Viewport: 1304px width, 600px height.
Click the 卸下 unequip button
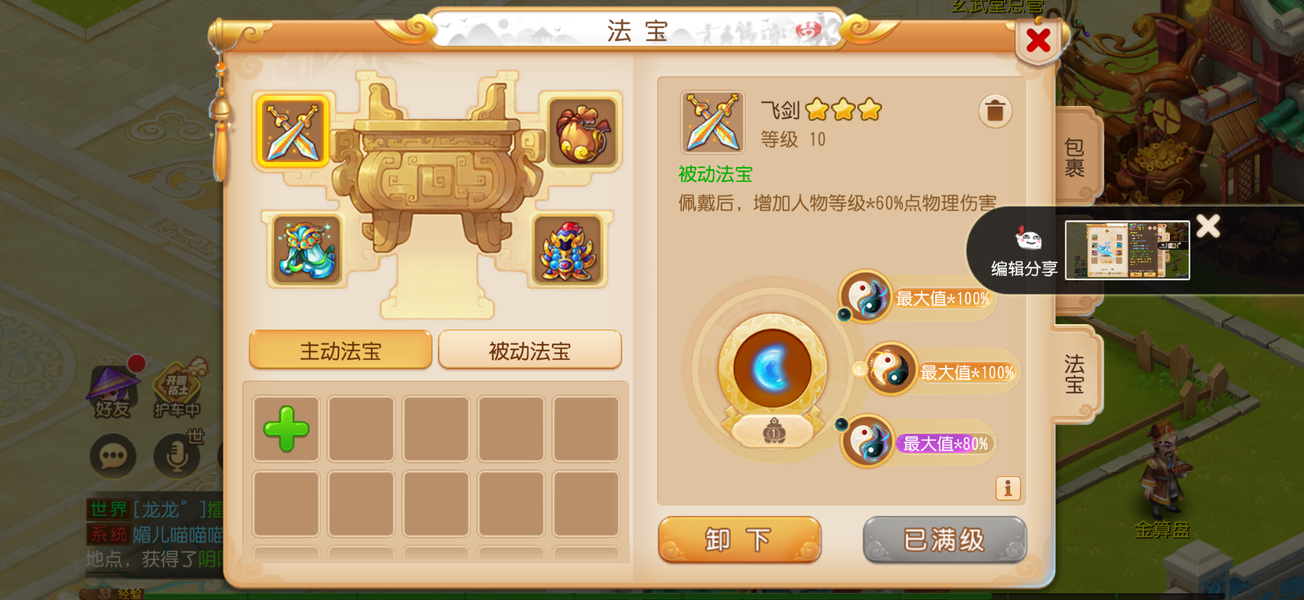pyautogui.click(x=740, y=540)
